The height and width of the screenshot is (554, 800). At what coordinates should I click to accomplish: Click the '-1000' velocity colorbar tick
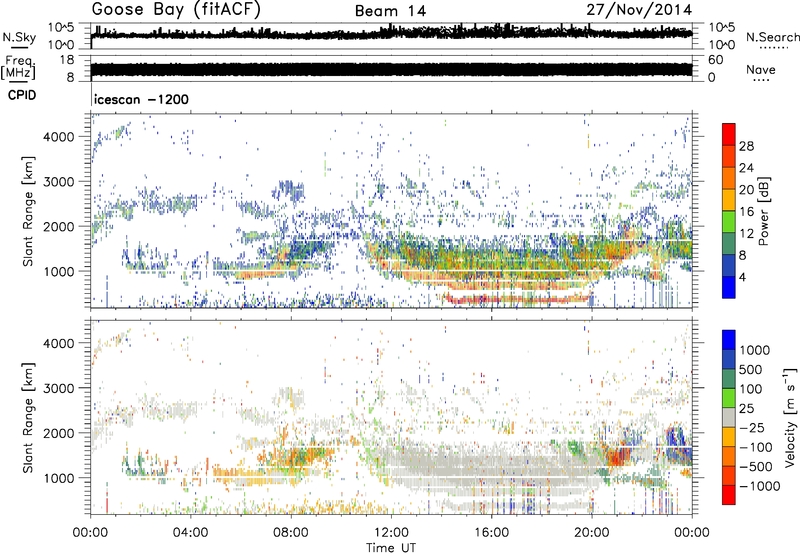click(759, 486)
